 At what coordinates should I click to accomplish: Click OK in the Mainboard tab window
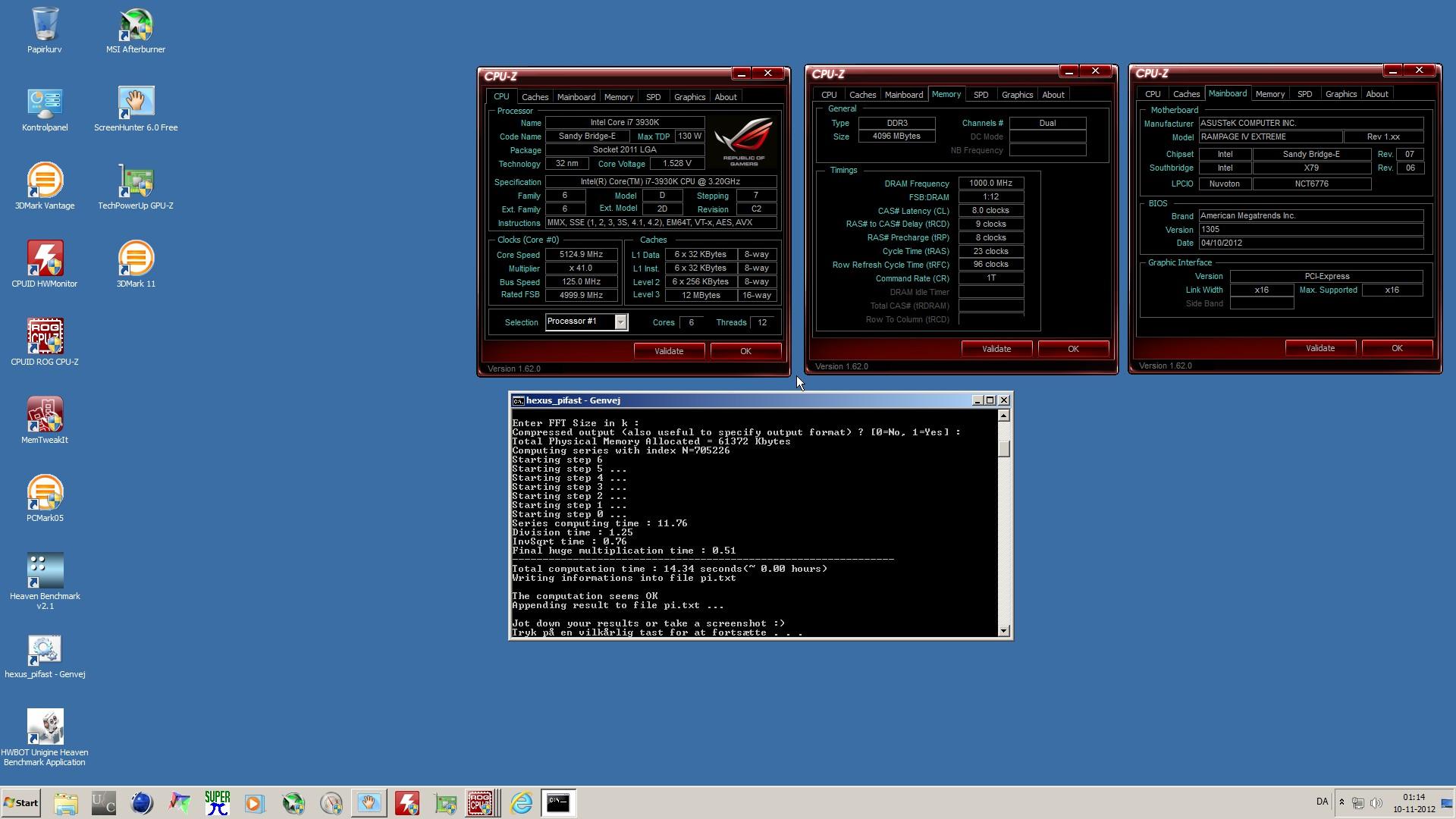(x=1397, y=348)
